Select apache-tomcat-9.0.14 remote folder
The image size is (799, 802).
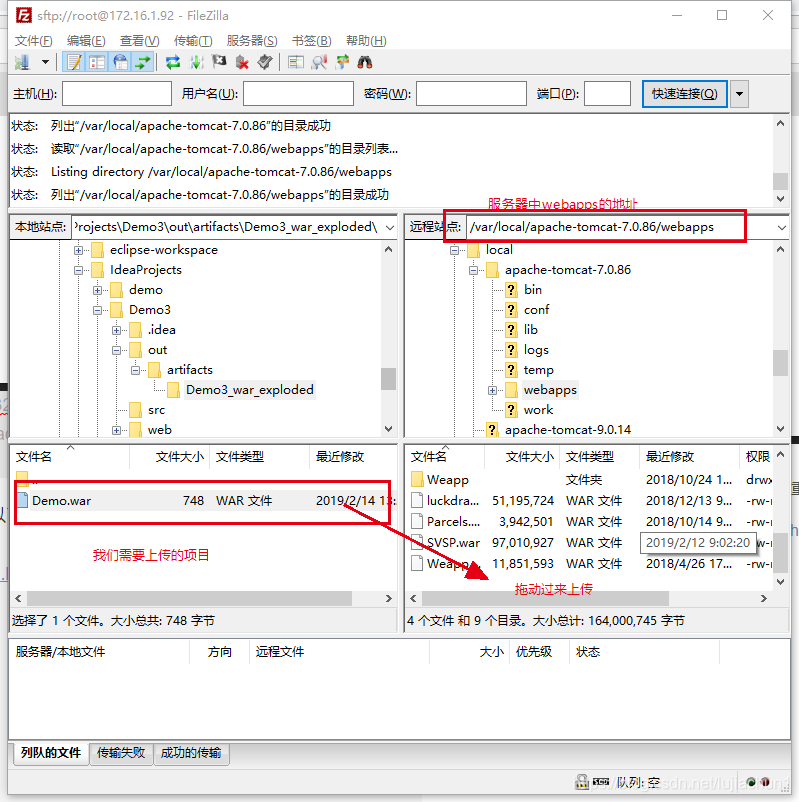[x=568, y=430]
